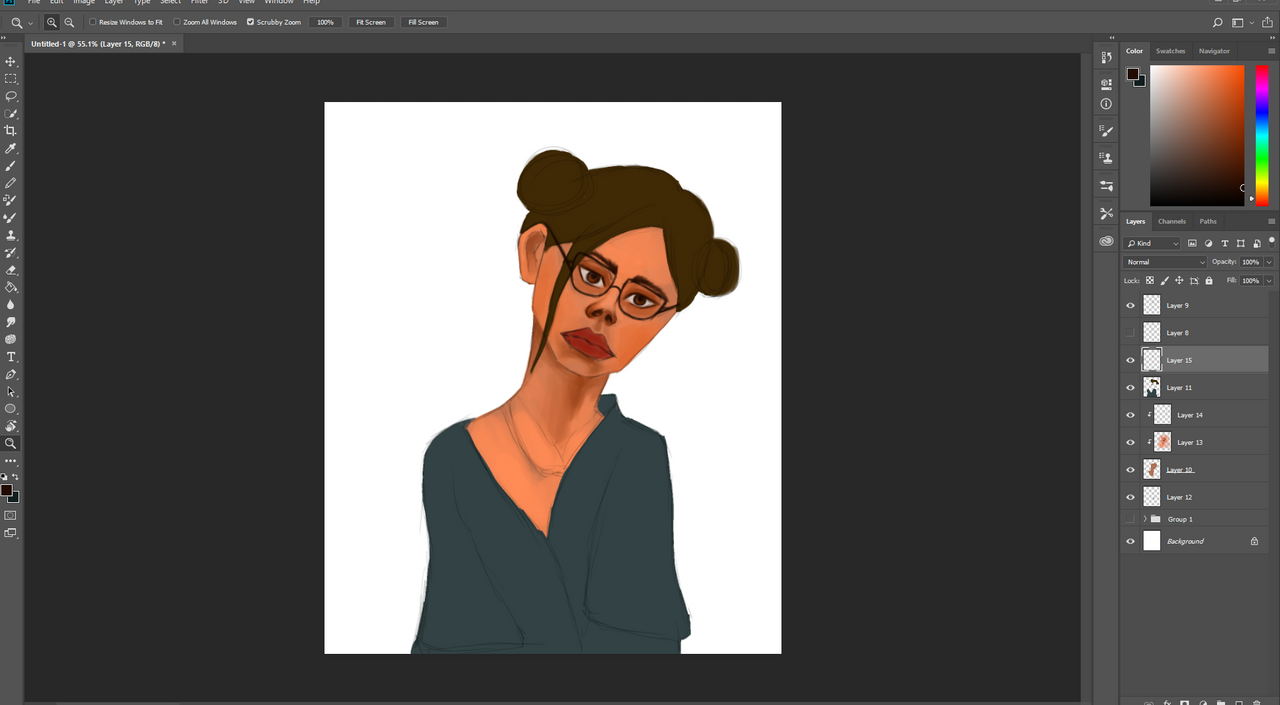Open the blend mode Normal dropdown
This screenshot has width=1280, height=705.
point(1165,262)
